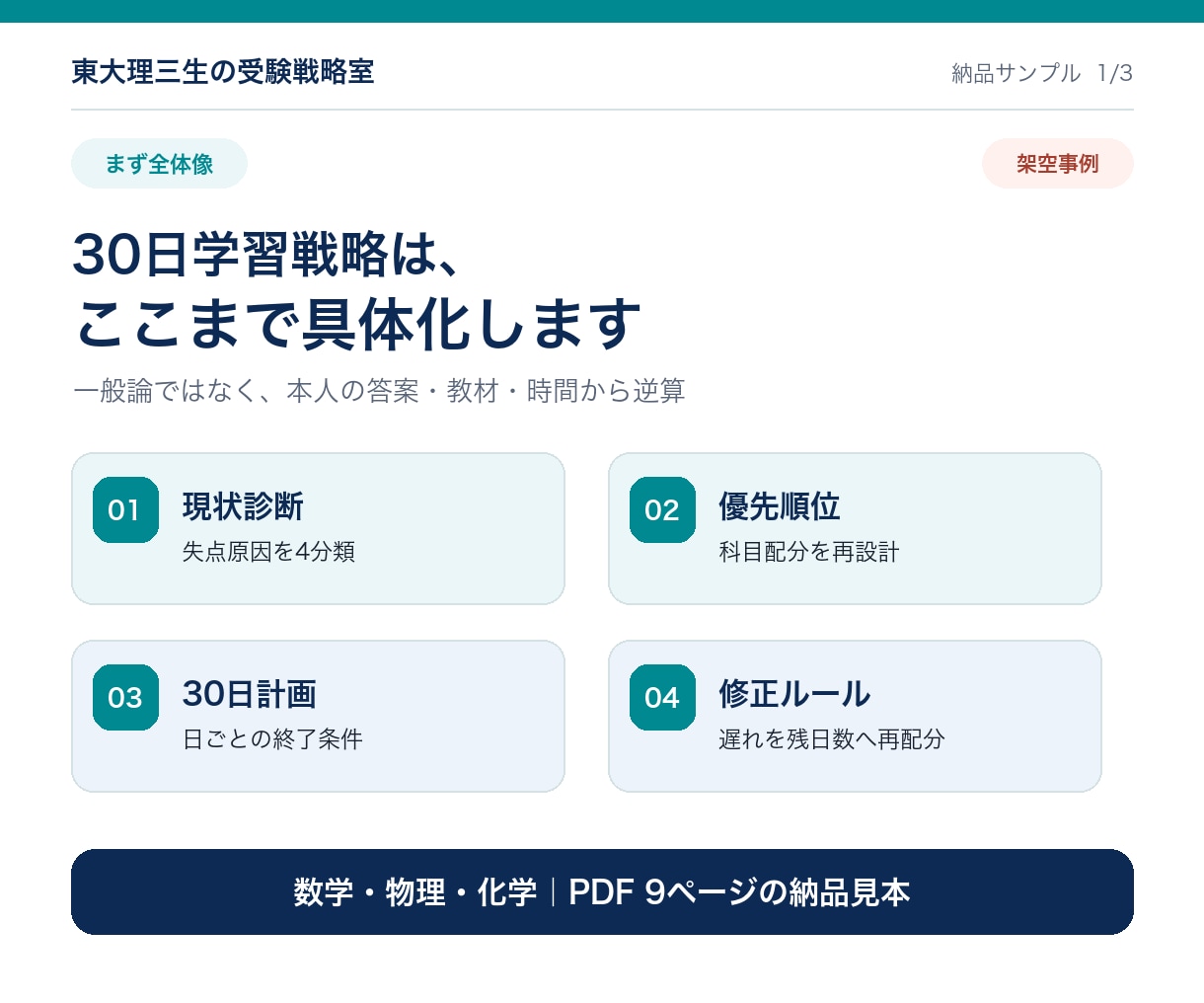Click the 日ごとの終了条件 description
Viewport: 1204px width, 1003px height.
coord(272,739)
